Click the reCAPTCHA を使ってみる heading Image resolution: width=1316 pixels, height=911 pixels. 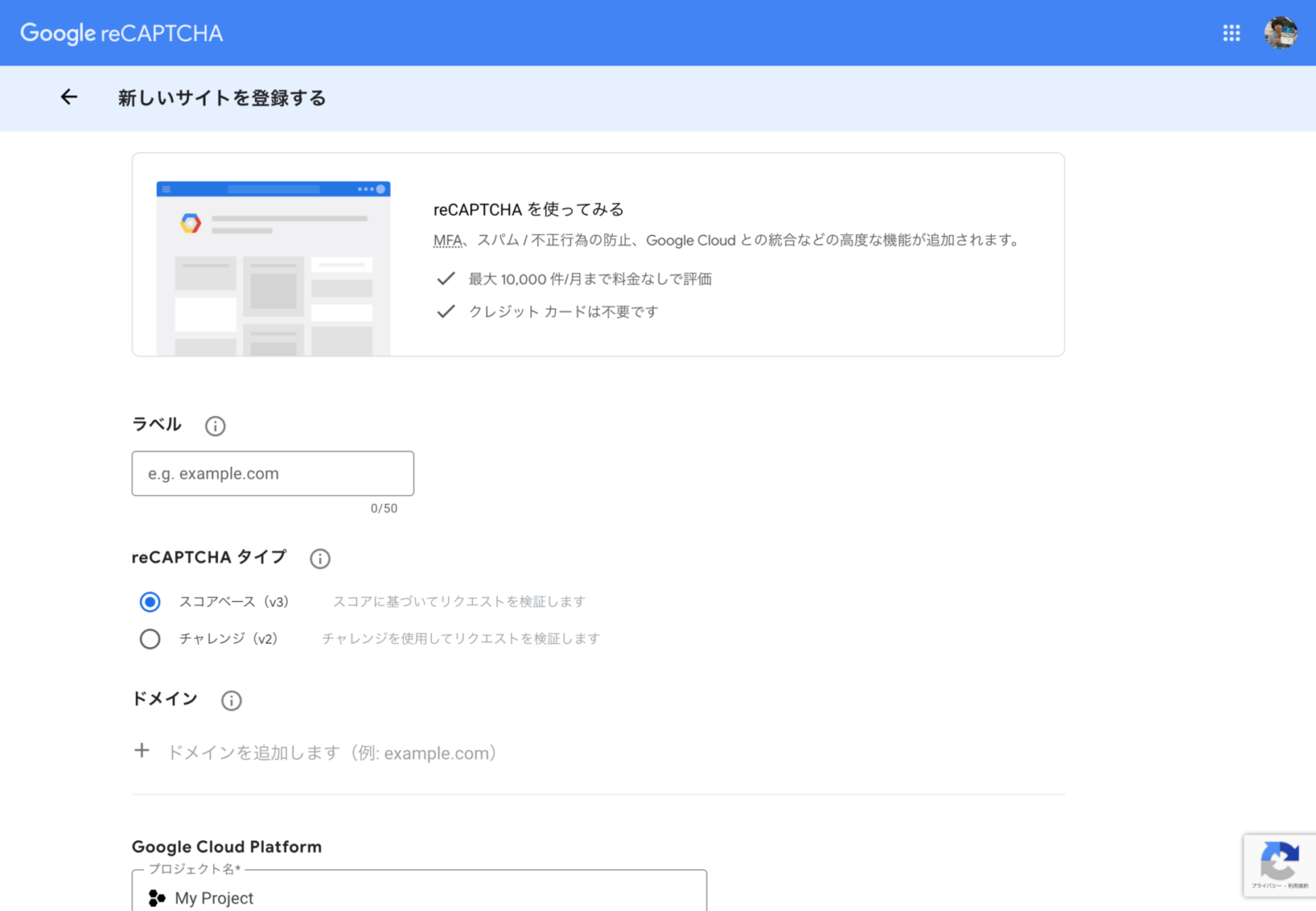[x=529, y=210]
